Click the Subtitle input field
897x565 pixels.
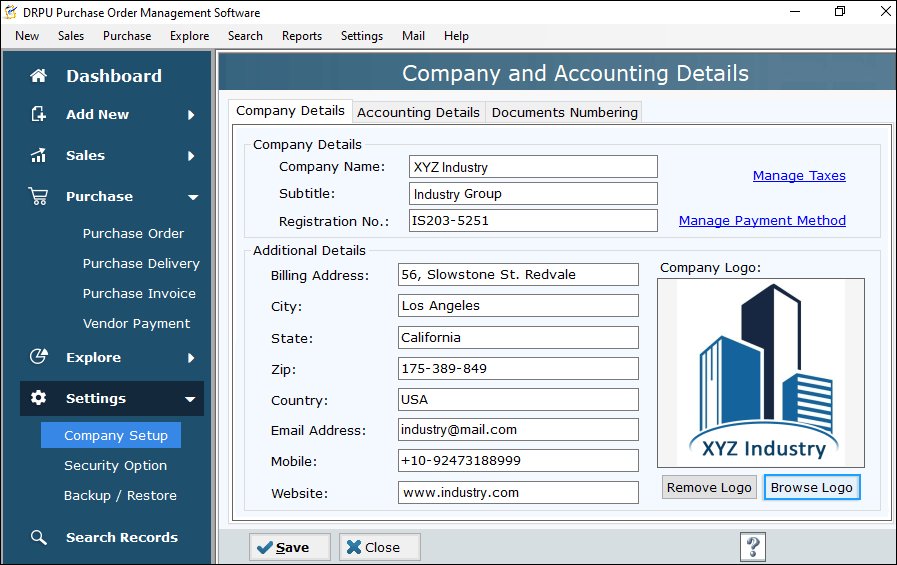point(533,193)
